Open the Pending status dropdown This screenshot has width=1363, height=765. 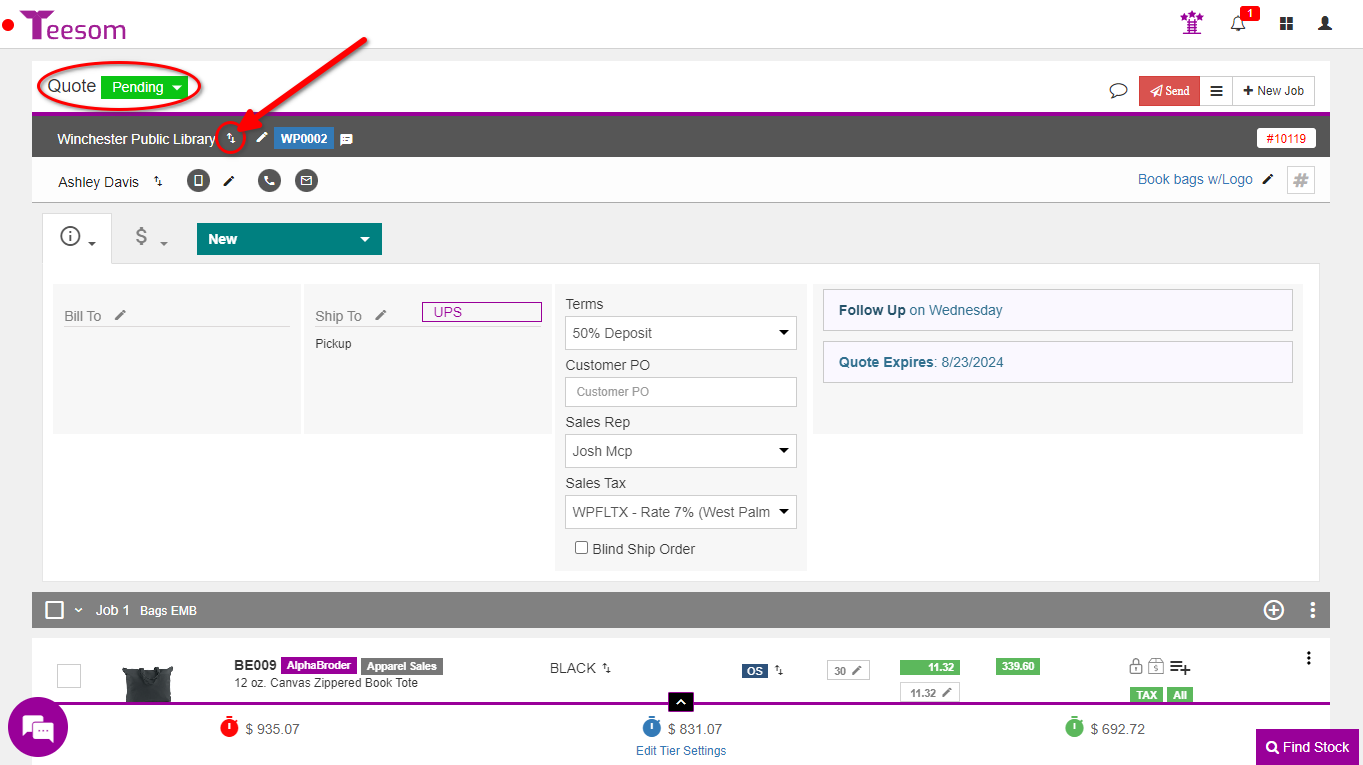[145, 87]
